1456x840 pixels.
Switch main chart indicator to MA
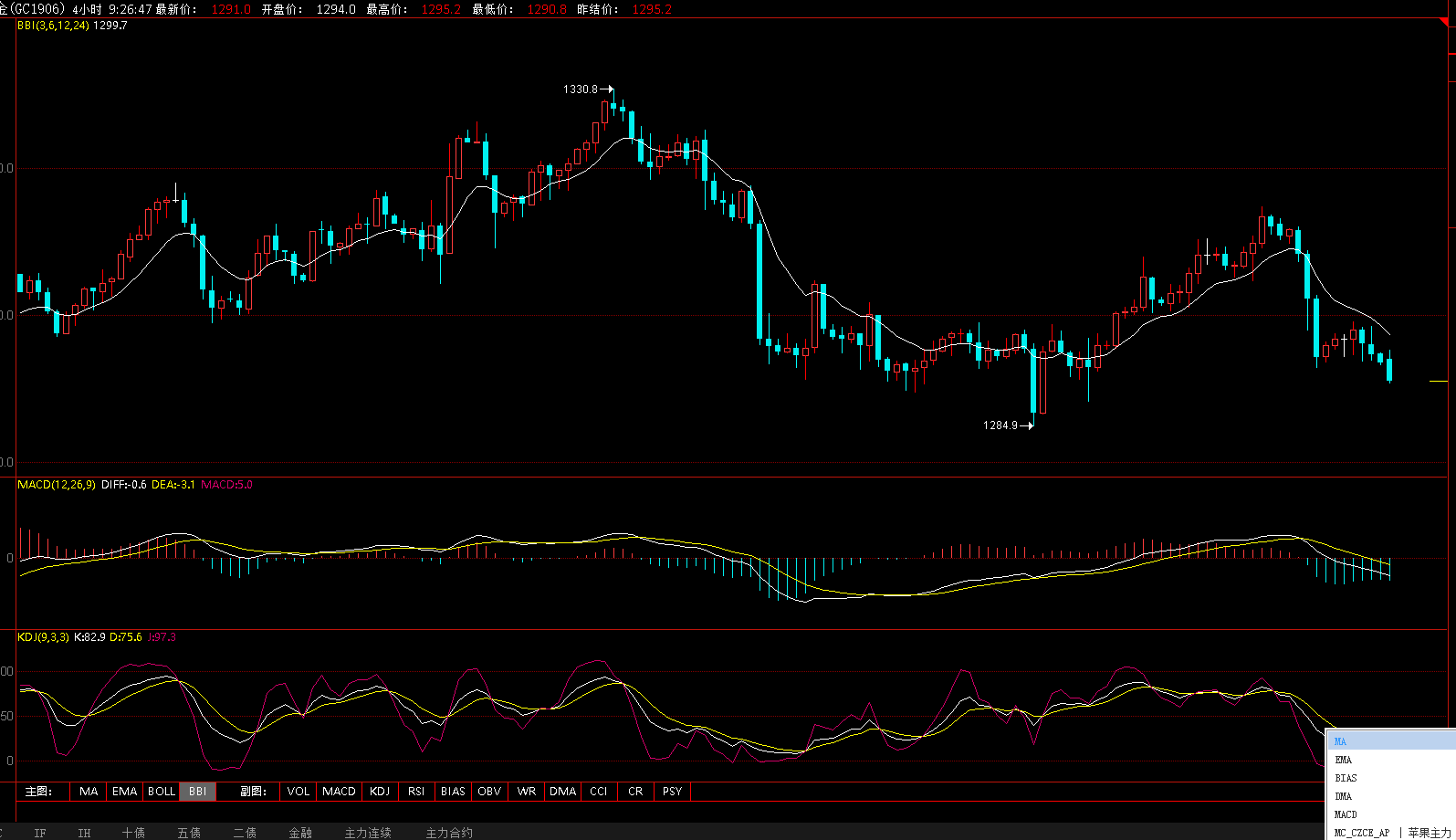point(89,792)
